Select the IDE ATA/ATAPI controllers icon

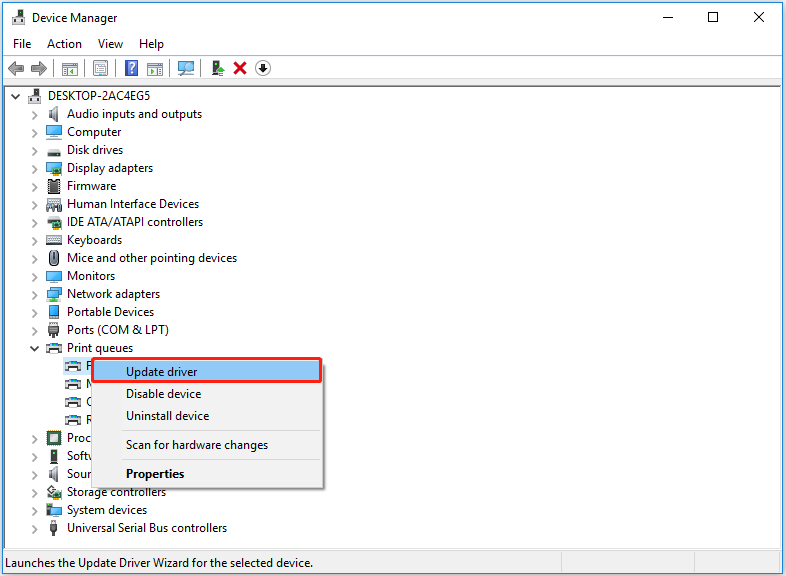pyautogui.click(x=54, y=222)
